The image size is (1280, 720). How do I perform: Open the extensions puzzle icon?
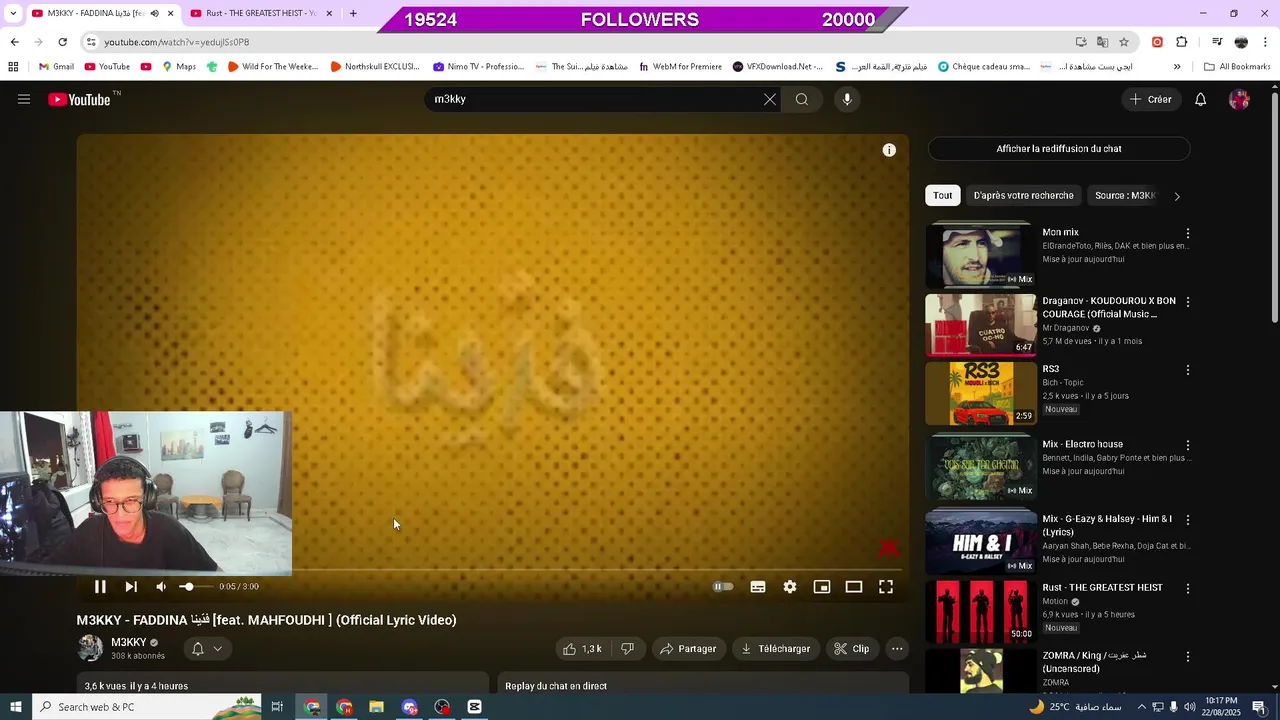click(1182, 42)
